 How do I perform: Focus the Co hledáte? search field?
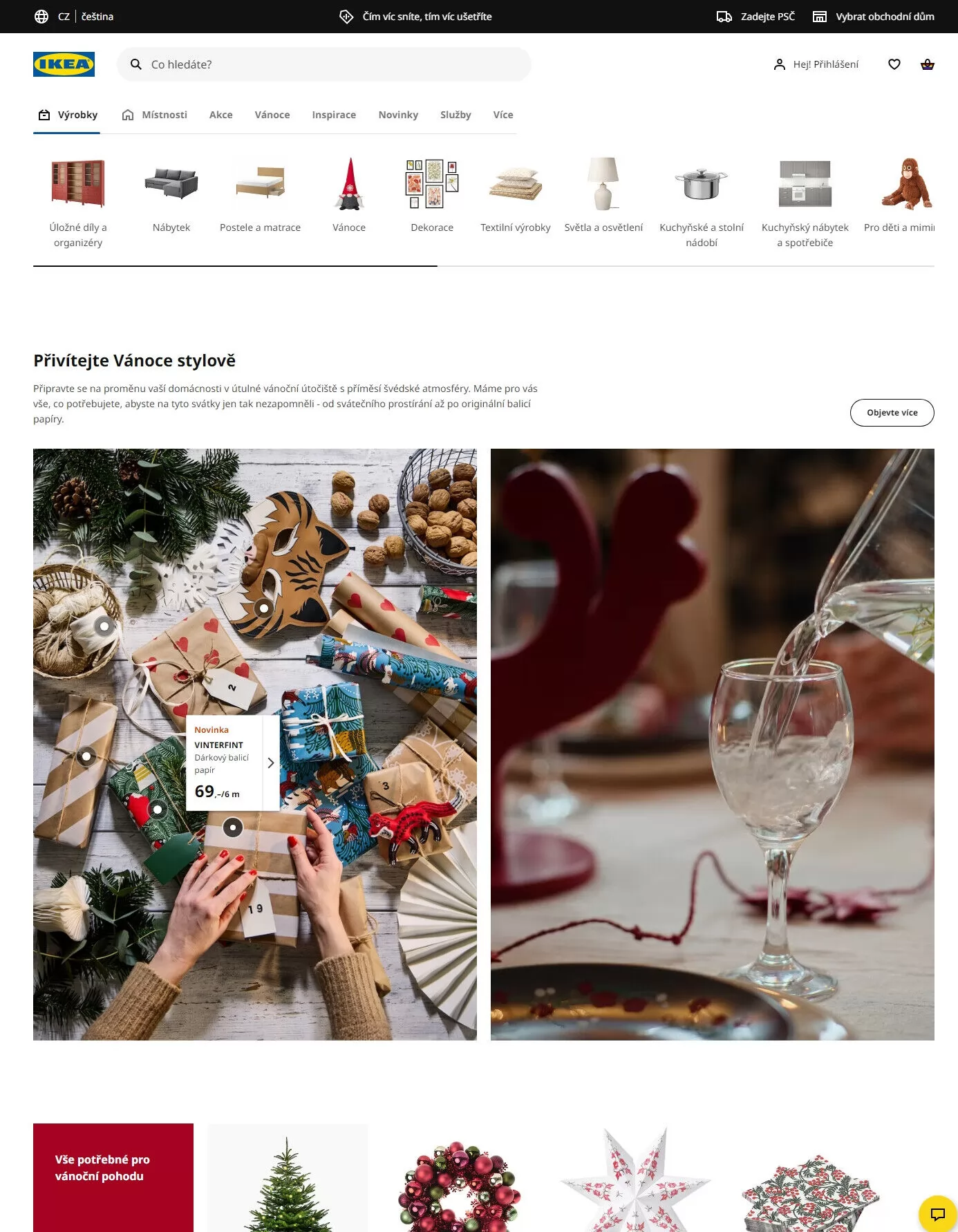323,64
